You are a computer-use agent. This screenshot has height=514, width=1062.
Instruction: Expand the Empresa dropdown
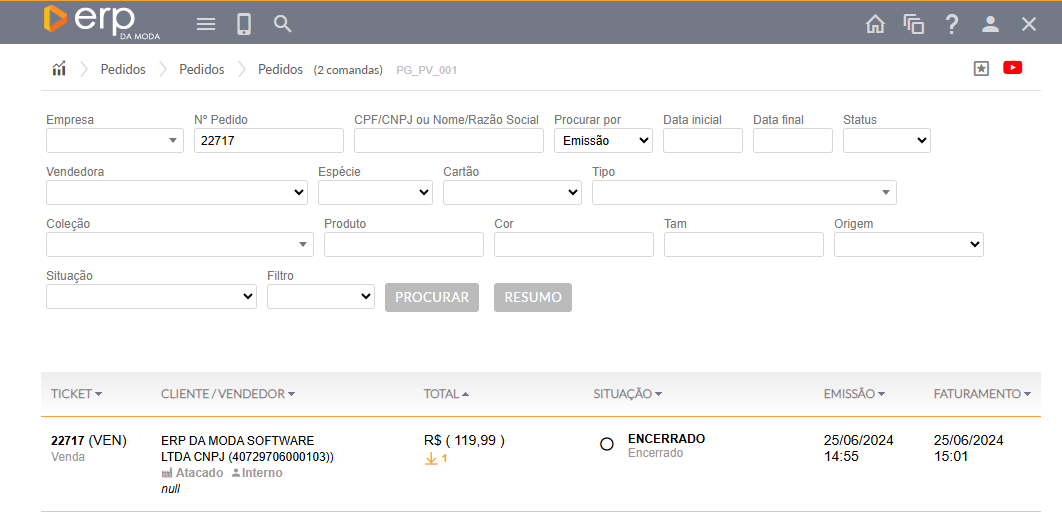pyautogui.click(x=114, y=141)
